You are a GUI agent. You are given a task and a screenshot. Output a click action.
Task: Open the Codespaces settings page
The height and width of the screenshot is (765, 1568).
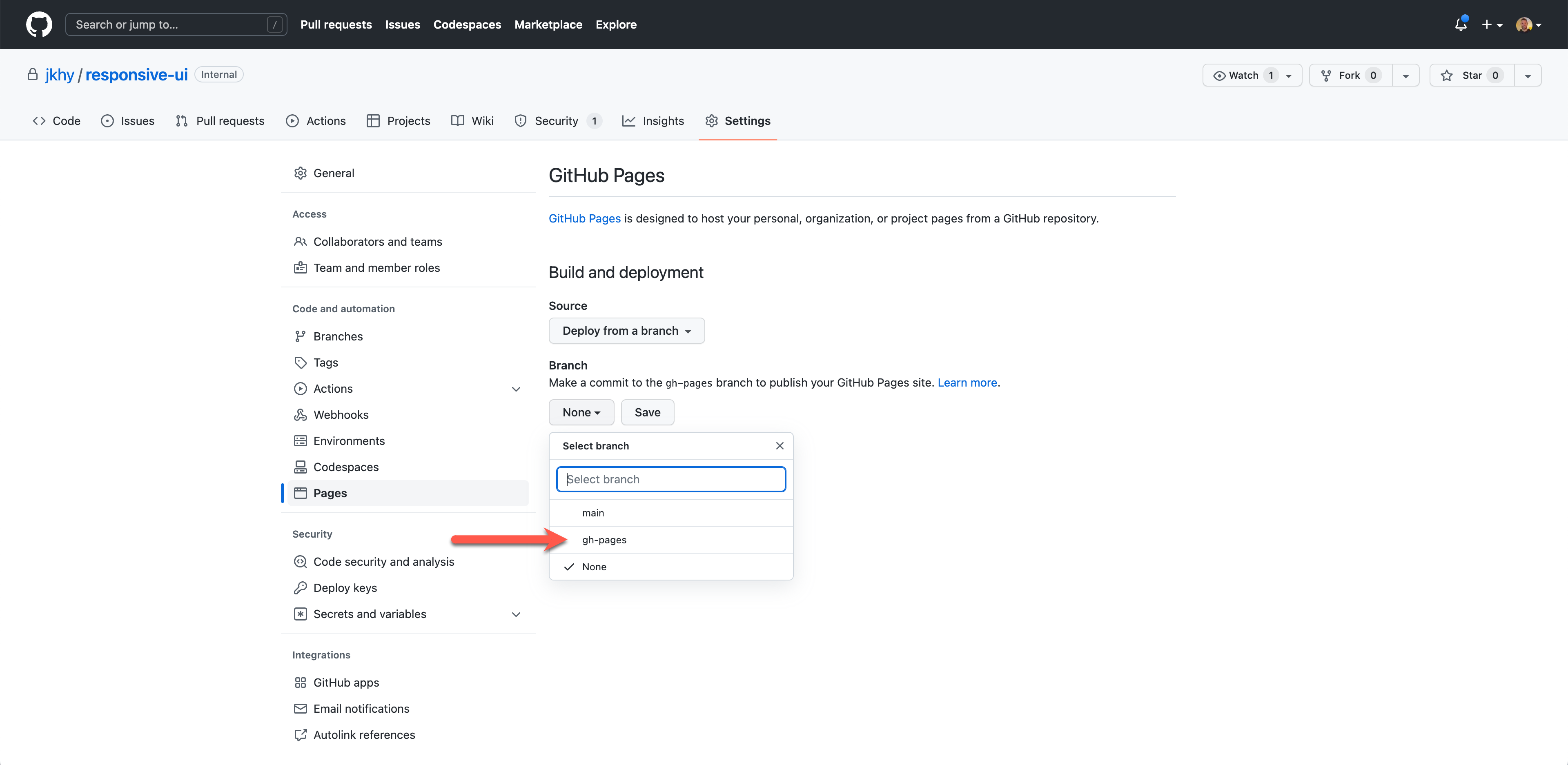346,467
